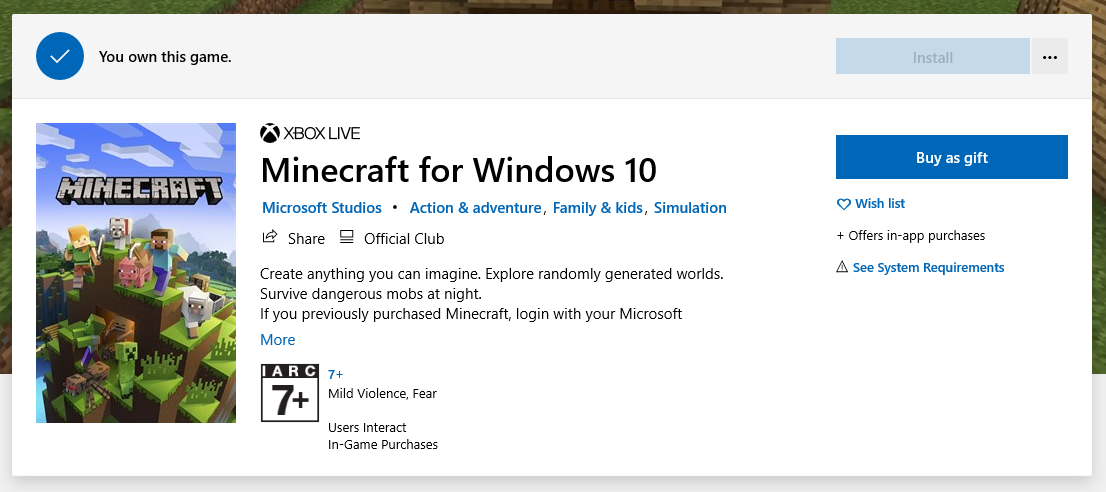Open the Microsoft Studios publisher link
This screenshot has height=492, width=1106.
[322, 208]
